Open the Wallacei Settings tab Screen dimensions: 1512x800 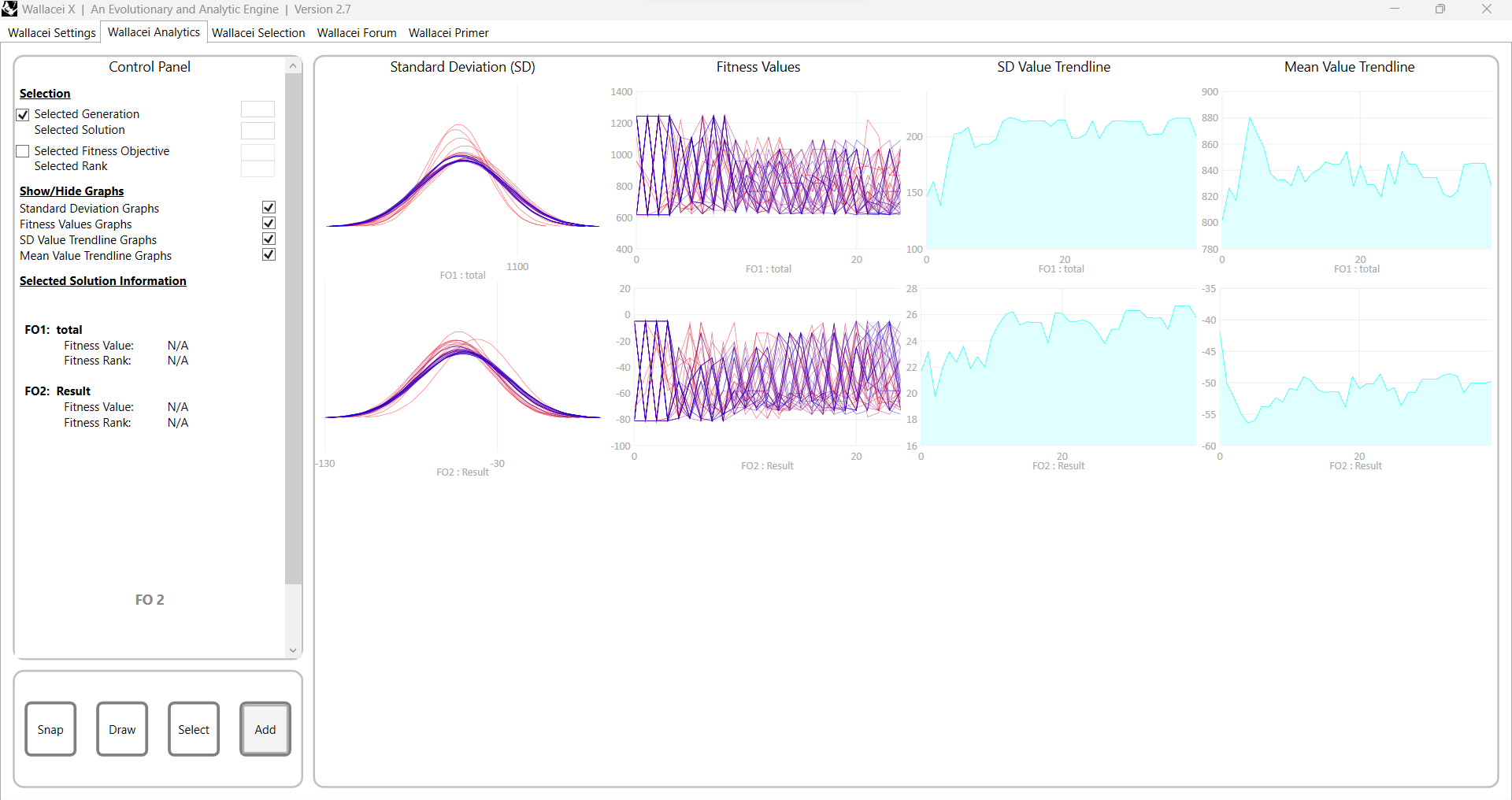[x=51, y=33]
